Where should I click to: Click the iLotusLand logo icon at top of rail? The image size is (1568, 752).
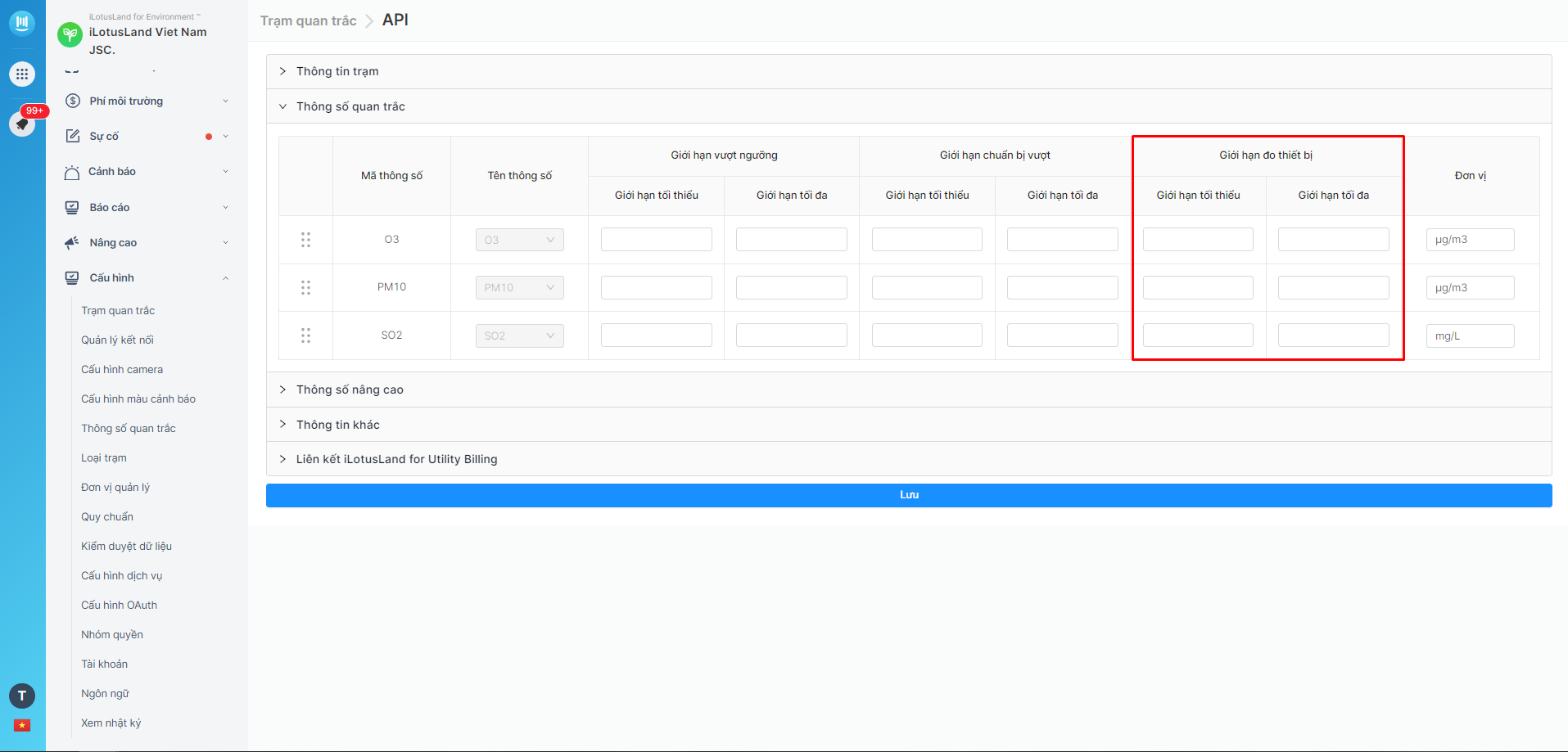tap(22, 23)
